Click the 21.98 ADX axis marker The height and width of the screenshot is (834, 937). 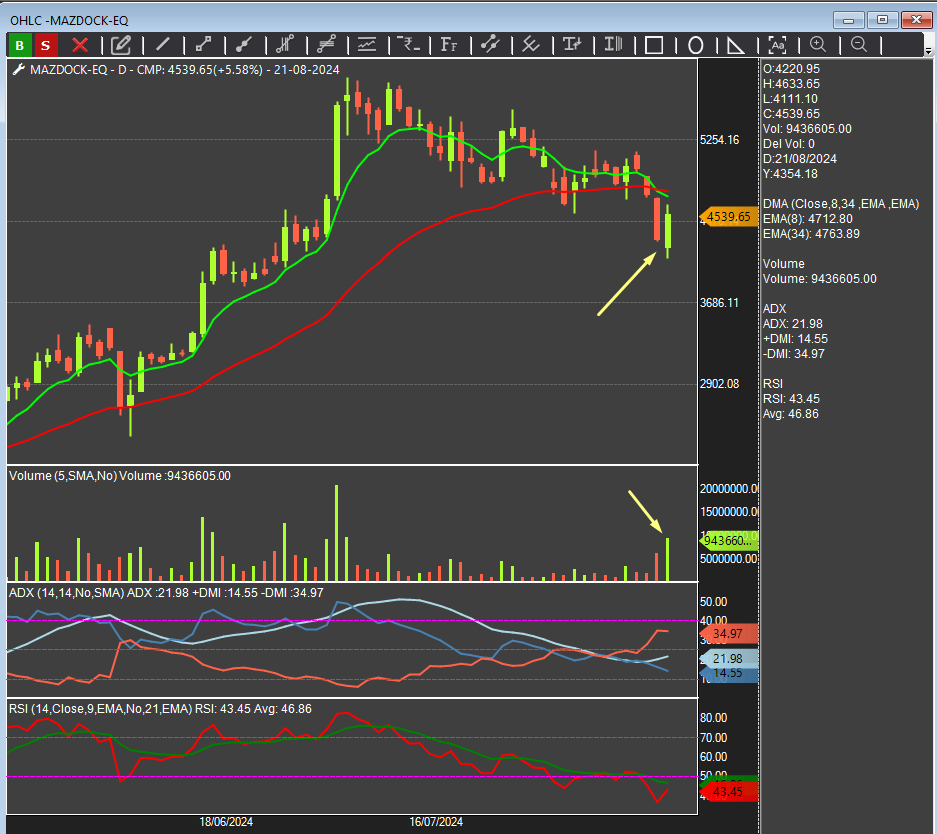(x=728, y=658)
